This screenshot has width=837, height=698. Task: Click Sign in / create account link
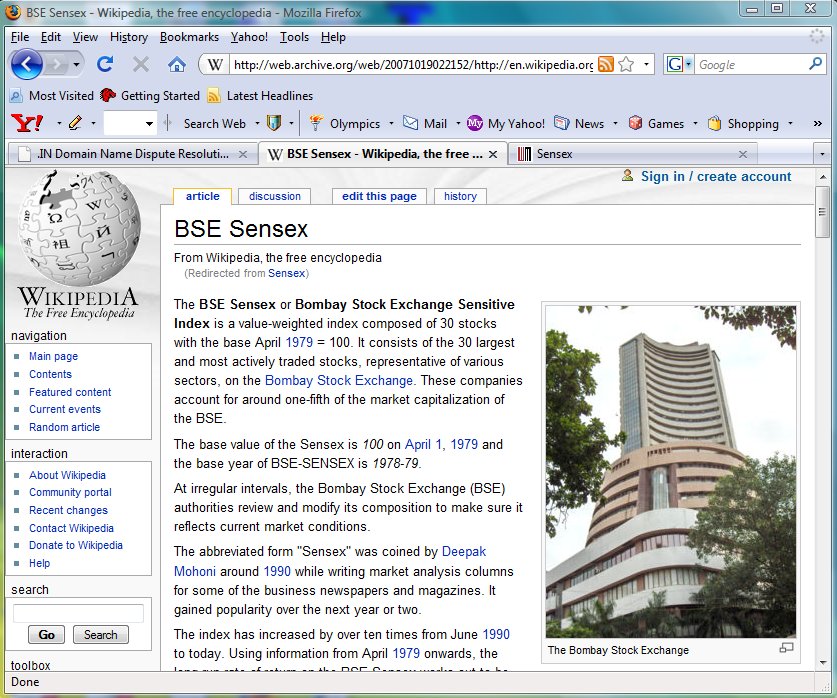tap(716, 177)
